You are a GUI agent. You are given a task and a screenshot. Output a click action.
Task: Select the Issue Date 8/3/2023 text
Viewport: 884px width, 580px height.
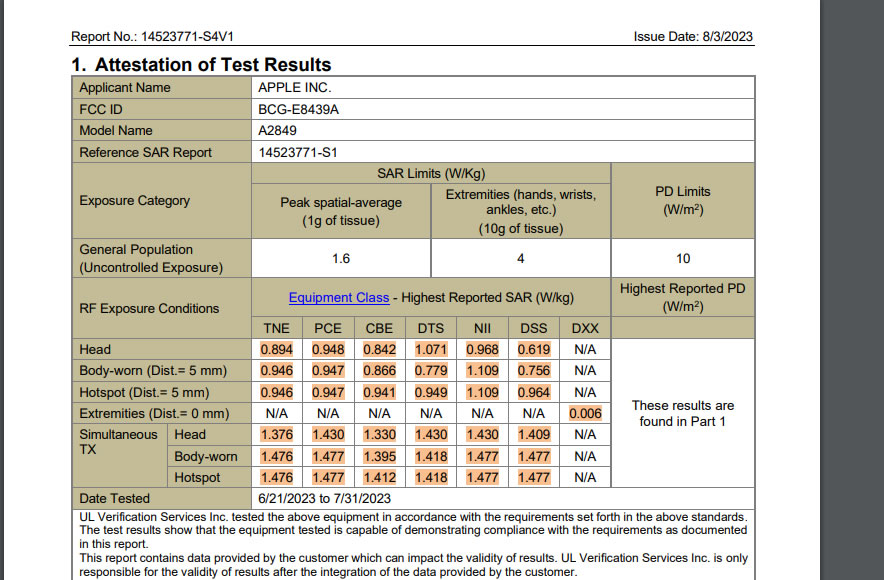693,37
